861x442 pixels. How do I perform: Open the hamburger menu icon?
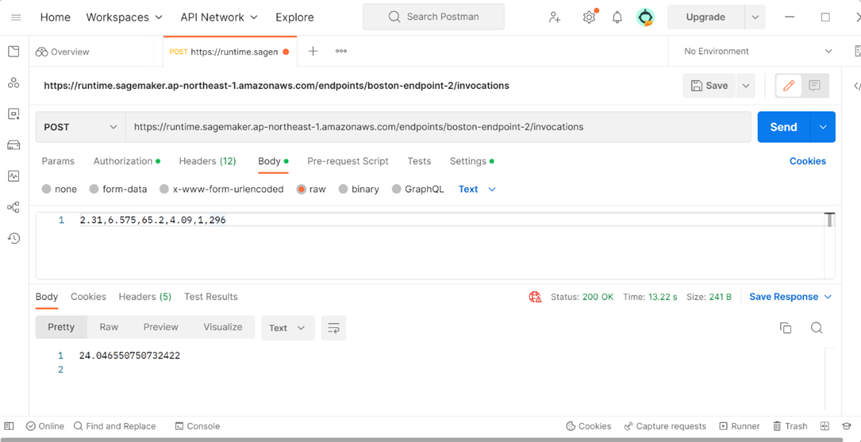coord(16,17)
